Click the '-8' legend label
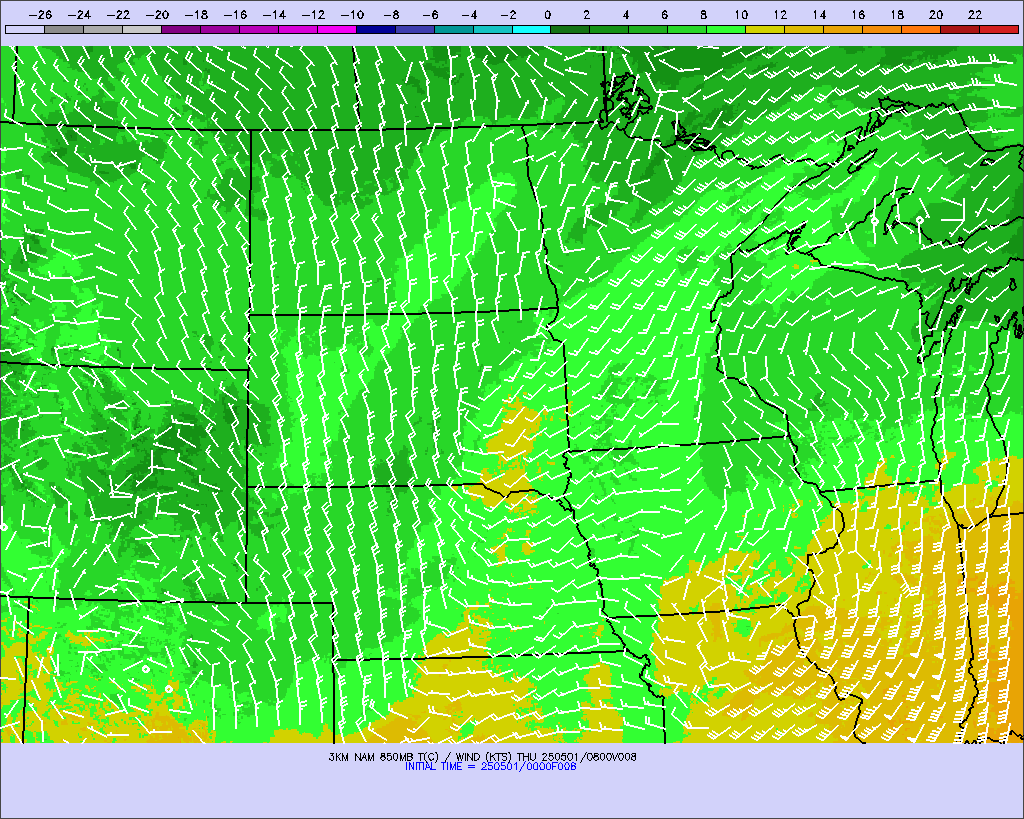 (391, 14)
